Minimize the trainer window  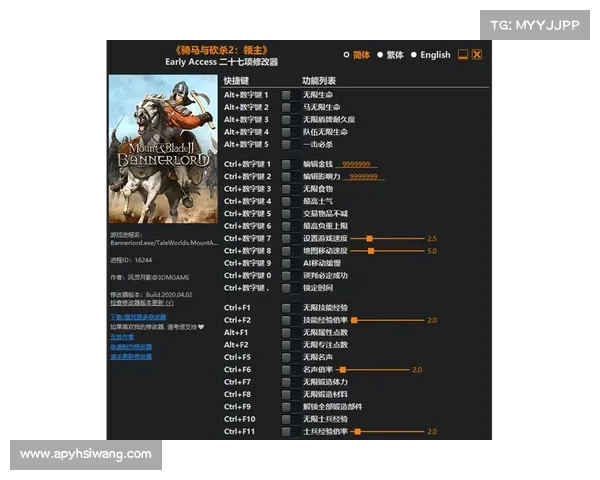[x=462, y=55]
